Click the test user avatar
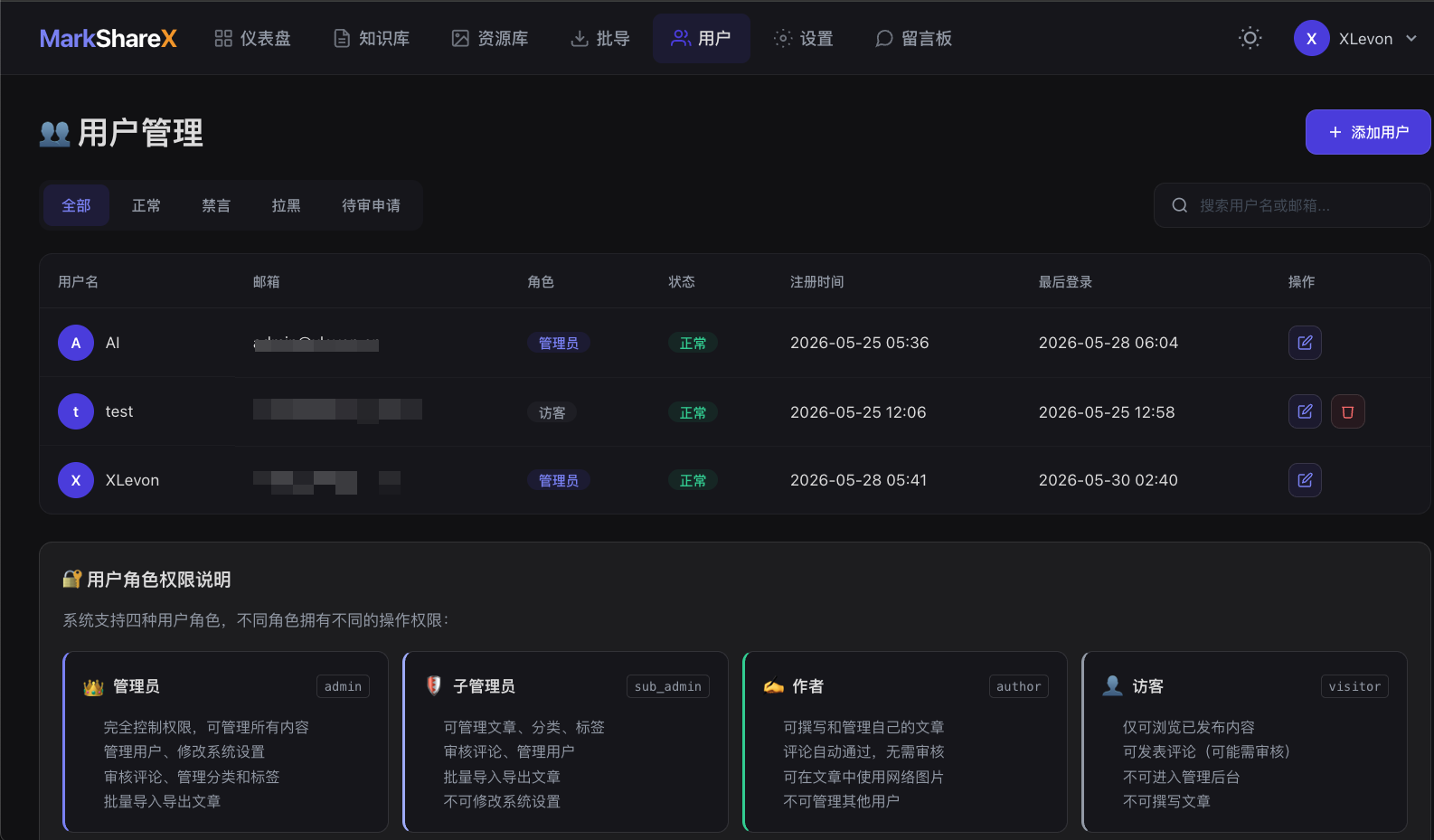The height and width of the screenshot is (840, 1434). (x=76, y=411)
